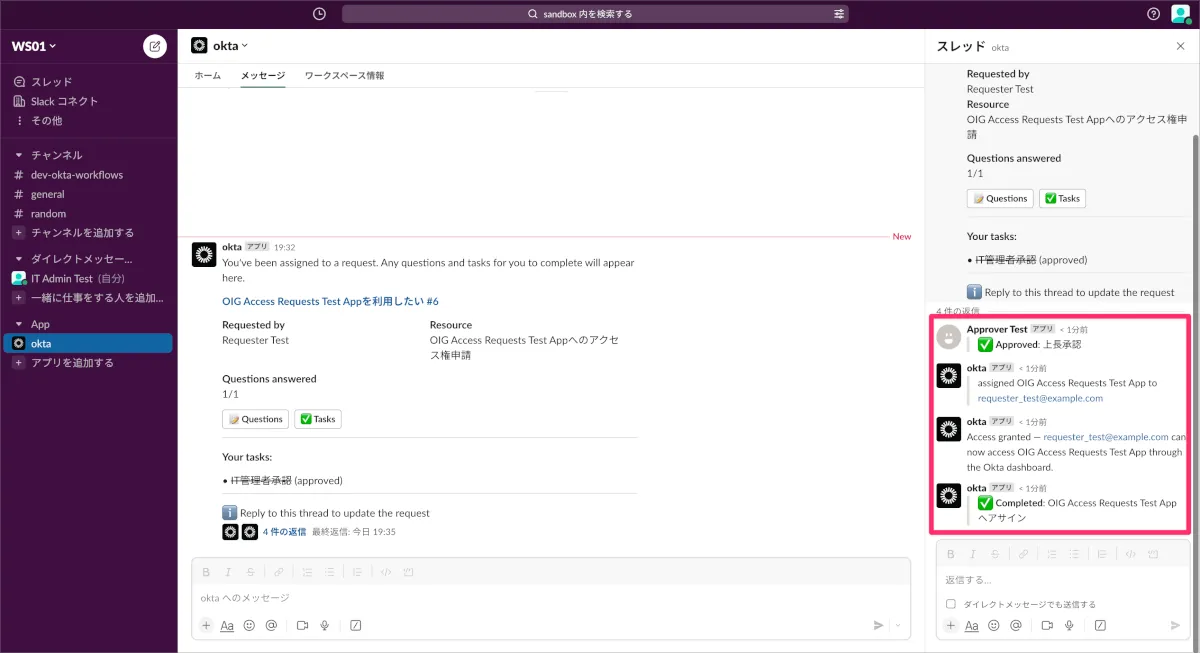
Task: Open okta app header dropdown
Action: click(x=230, y=45)
